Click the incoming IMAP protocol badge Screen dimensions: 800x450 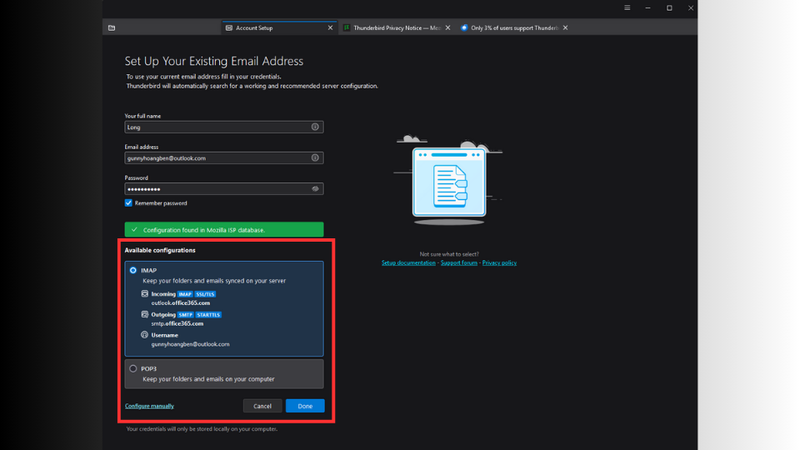coord(185,294)
